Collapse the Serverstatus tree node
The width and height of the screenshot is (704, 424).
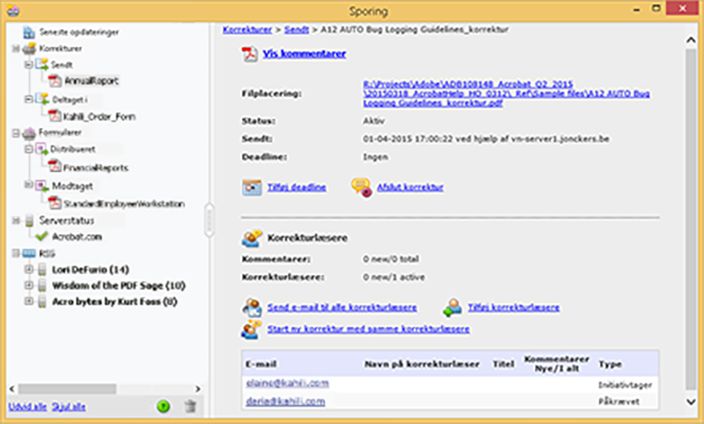pos(16,221)
